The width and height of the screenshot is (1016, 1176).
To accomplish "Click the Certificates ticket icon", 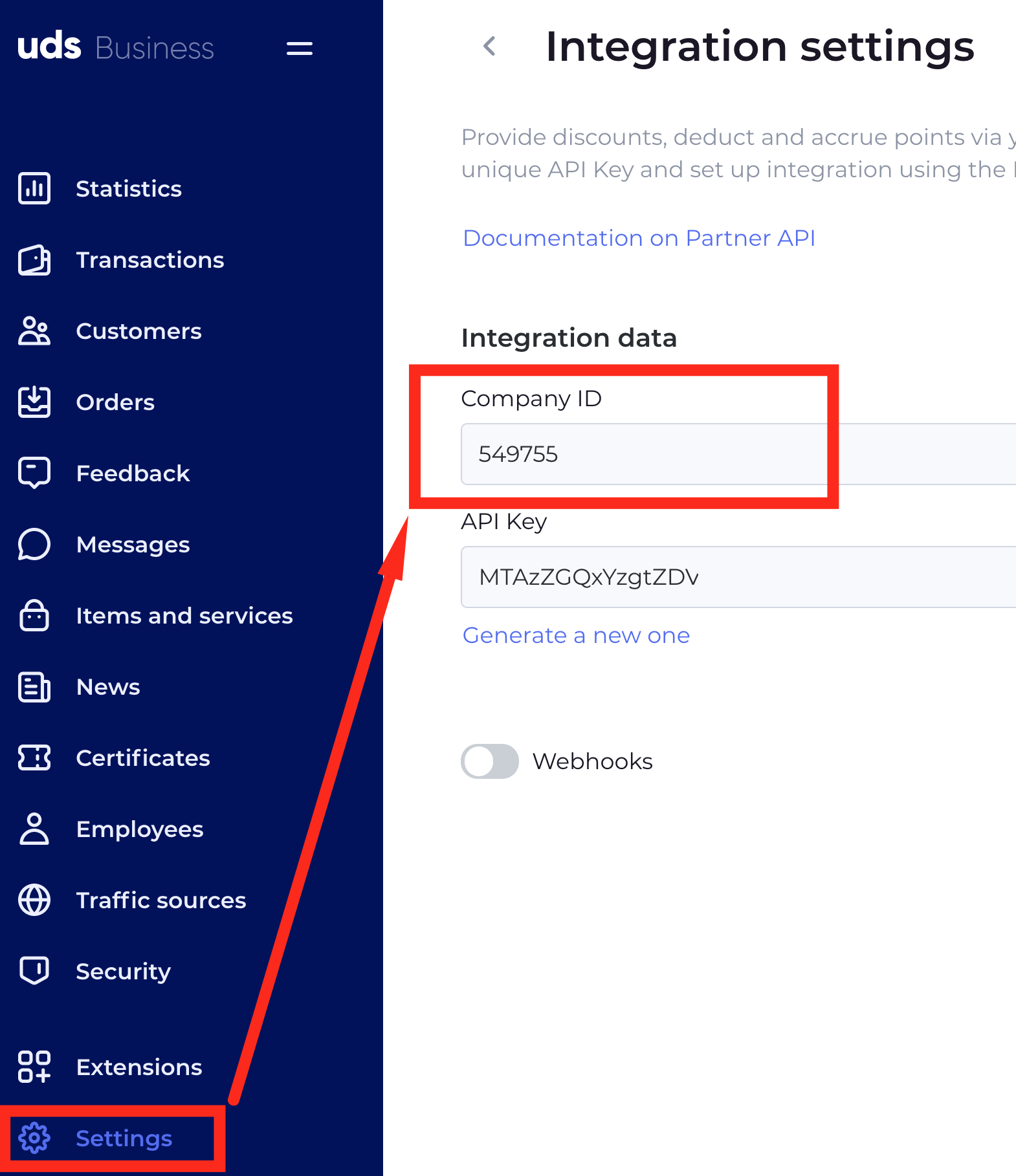I will [34, 757].
